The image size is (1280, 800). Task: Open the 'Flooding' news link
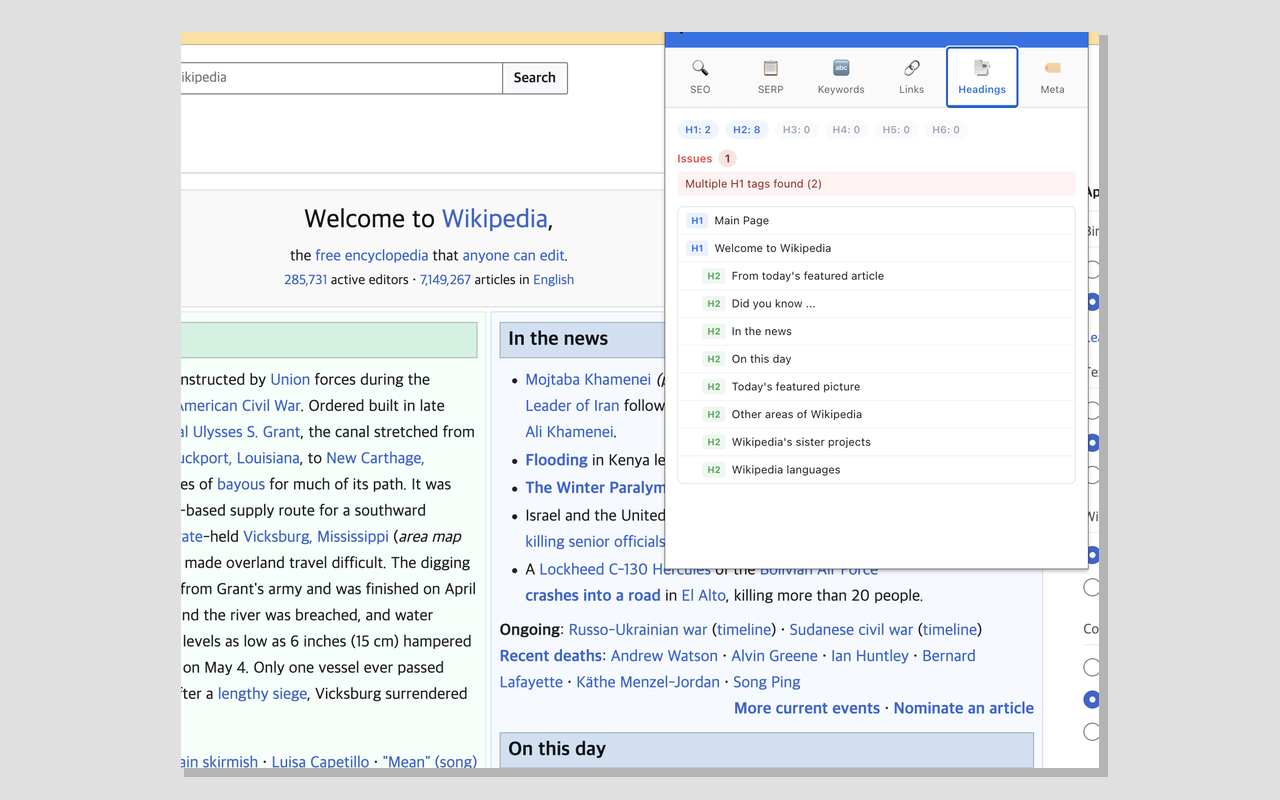pyautogui.click(x=556, y=460)
